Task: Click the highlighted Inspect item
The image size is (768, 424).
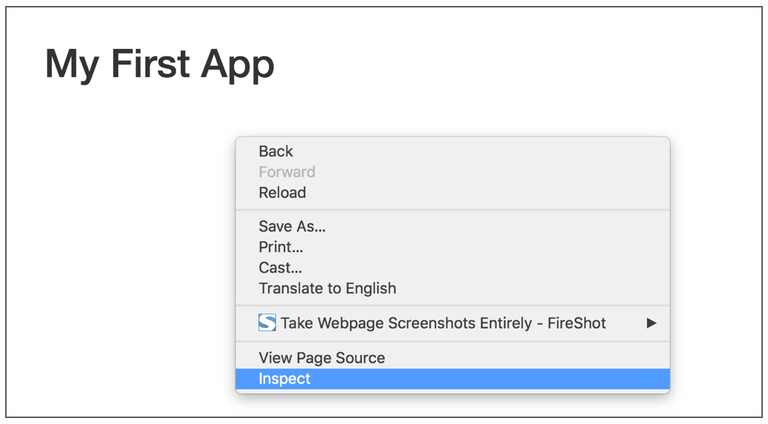Action: 285,379
